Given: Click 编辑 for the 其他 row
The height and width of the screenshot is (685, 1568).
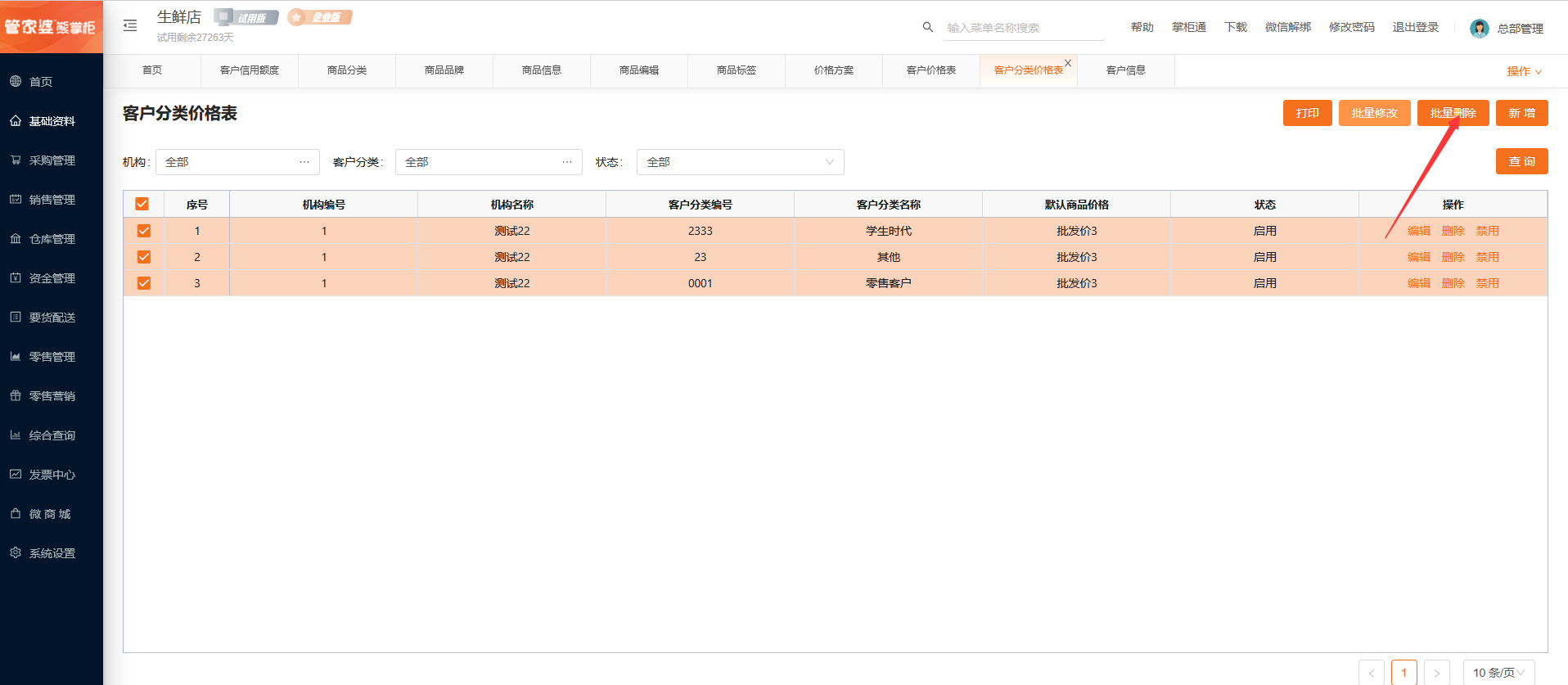Looking at the screenshot, I should pyautogui.click(x=1419, y=257).
